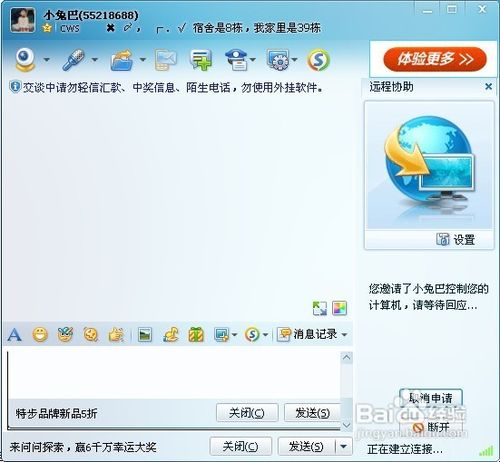Screen dimensions: 500x462
Task: Click the remote assistance globe image
Action: pyautogui.click(x=429, y=165)
